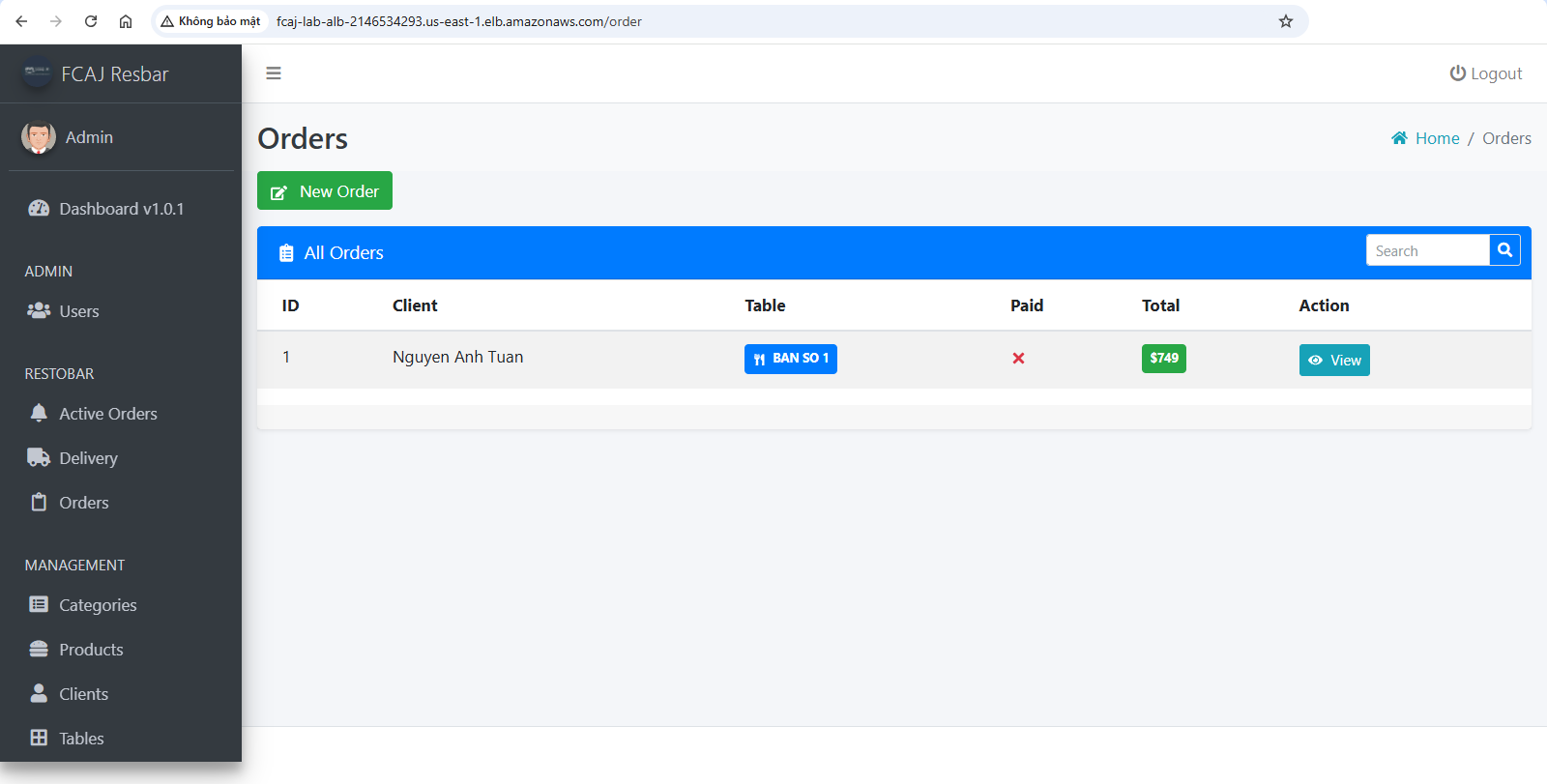Create a New Order

click(x=325, y=190)
